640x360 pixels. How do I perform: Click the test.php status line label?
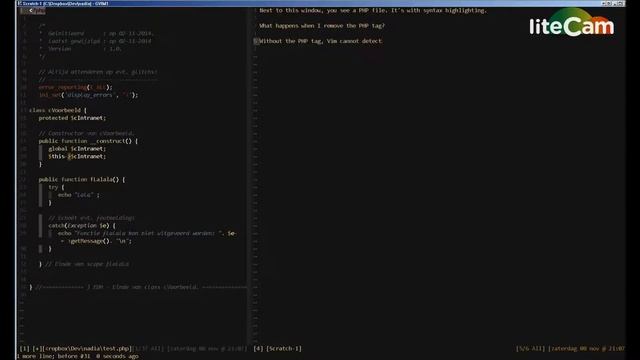(76, 349)
